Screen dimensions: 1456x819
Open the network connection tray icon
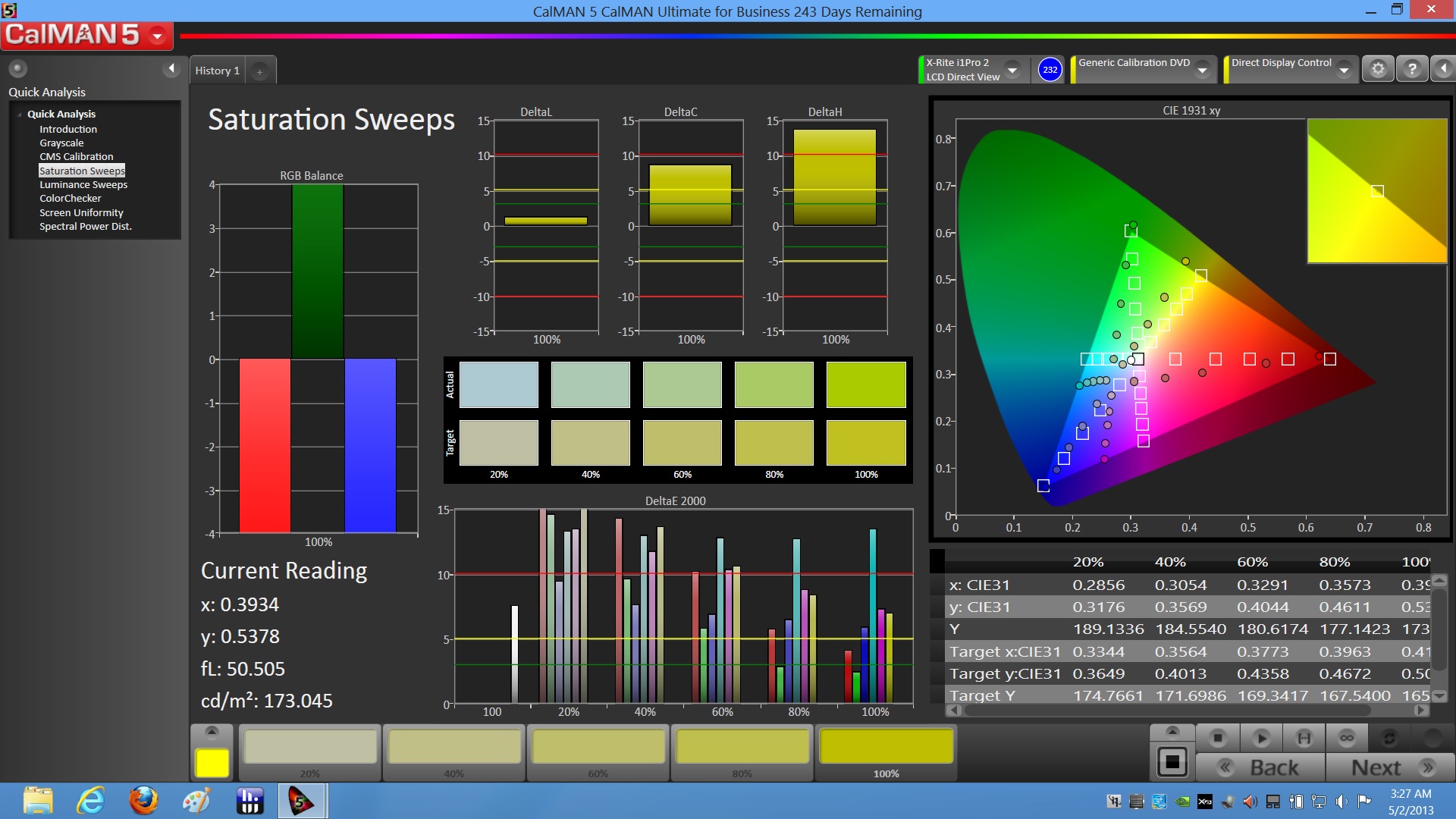pyautogui.click(x=1319, y=802)
